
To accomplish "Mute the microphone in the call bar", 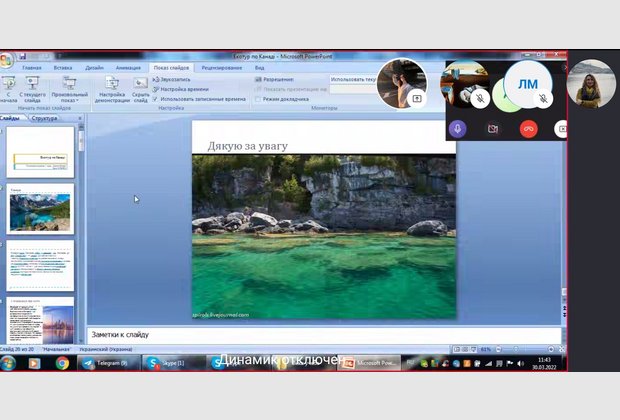I will coord(457,128).
